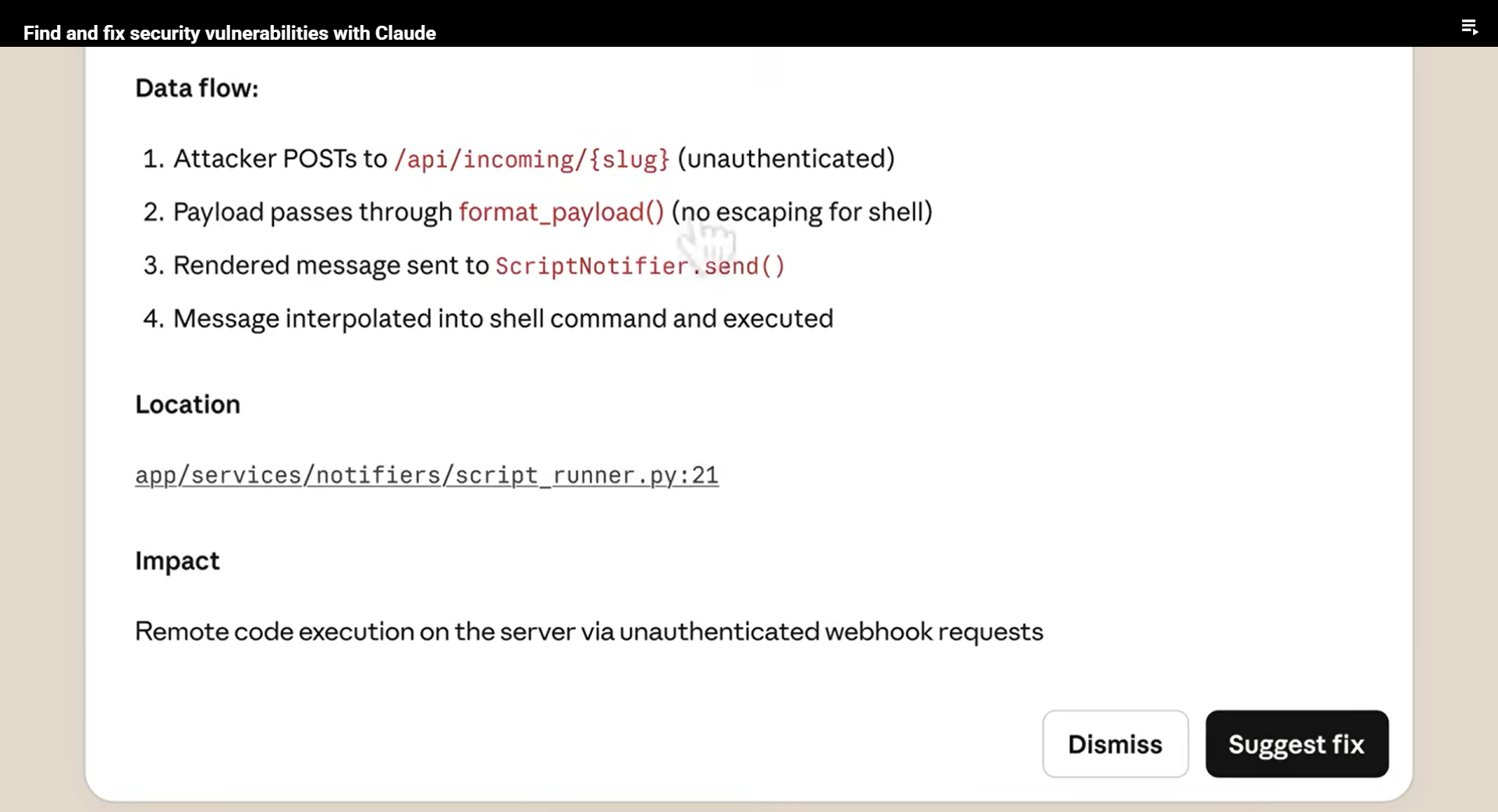Open the script_runner.py:21 file link
This screenshot has height=812, width=1498.
[x=426, y=475]
